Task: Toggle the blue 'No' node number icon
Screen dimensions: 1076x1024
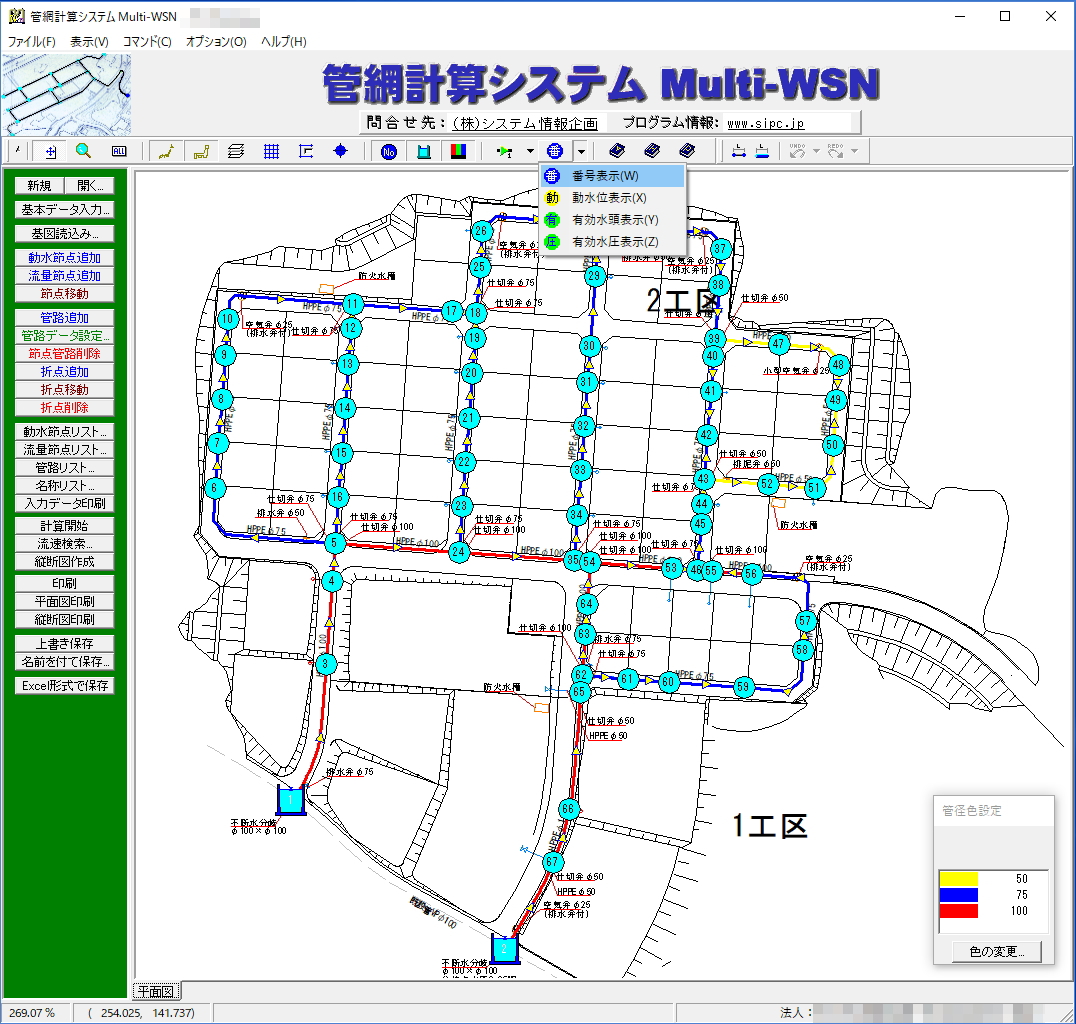Action: click(389, 152)
